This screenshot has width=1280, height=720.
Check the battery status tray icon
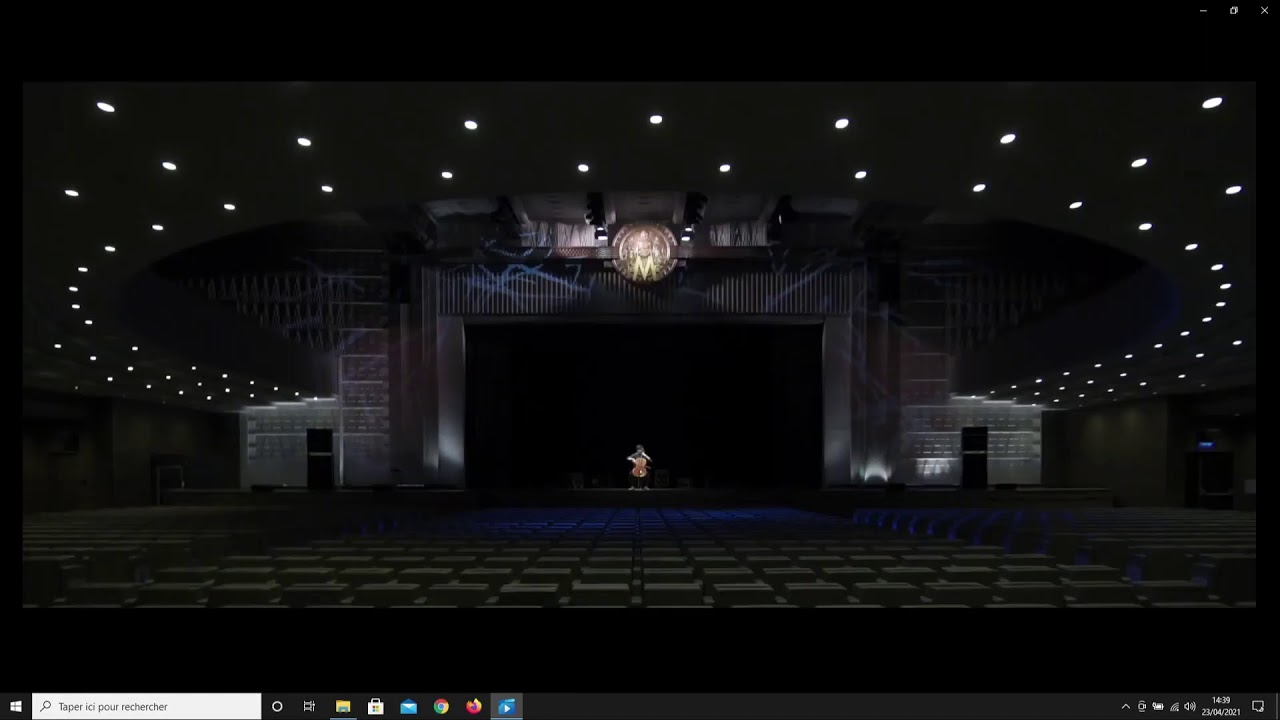pyautogui.click(x=1158, y=707)
